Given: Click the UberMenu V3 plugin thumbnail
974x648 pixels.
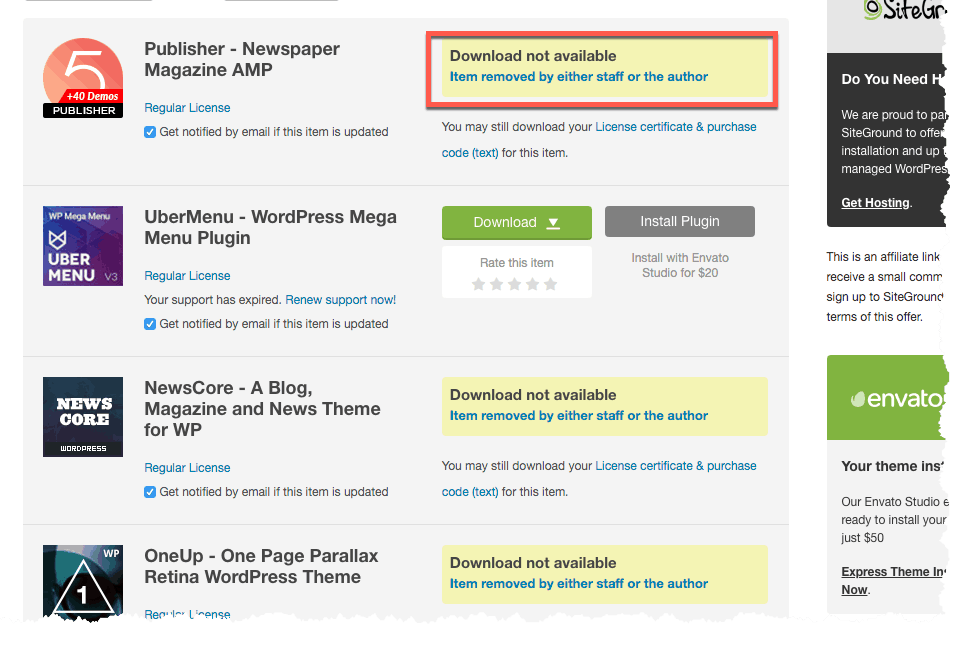Looking at the screenshot, I should pyautogui.click(x=83, y=246).
